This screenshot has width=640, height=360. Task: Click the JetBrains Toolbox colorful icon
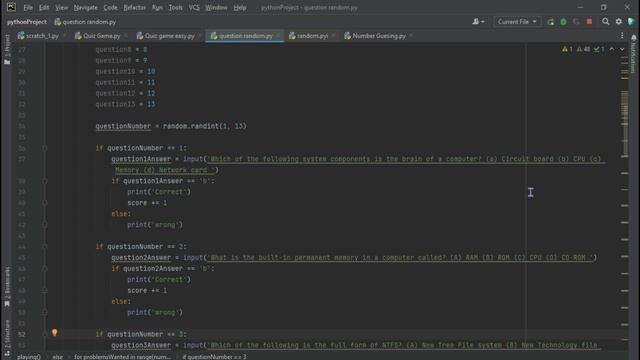(x=632, y=22)
